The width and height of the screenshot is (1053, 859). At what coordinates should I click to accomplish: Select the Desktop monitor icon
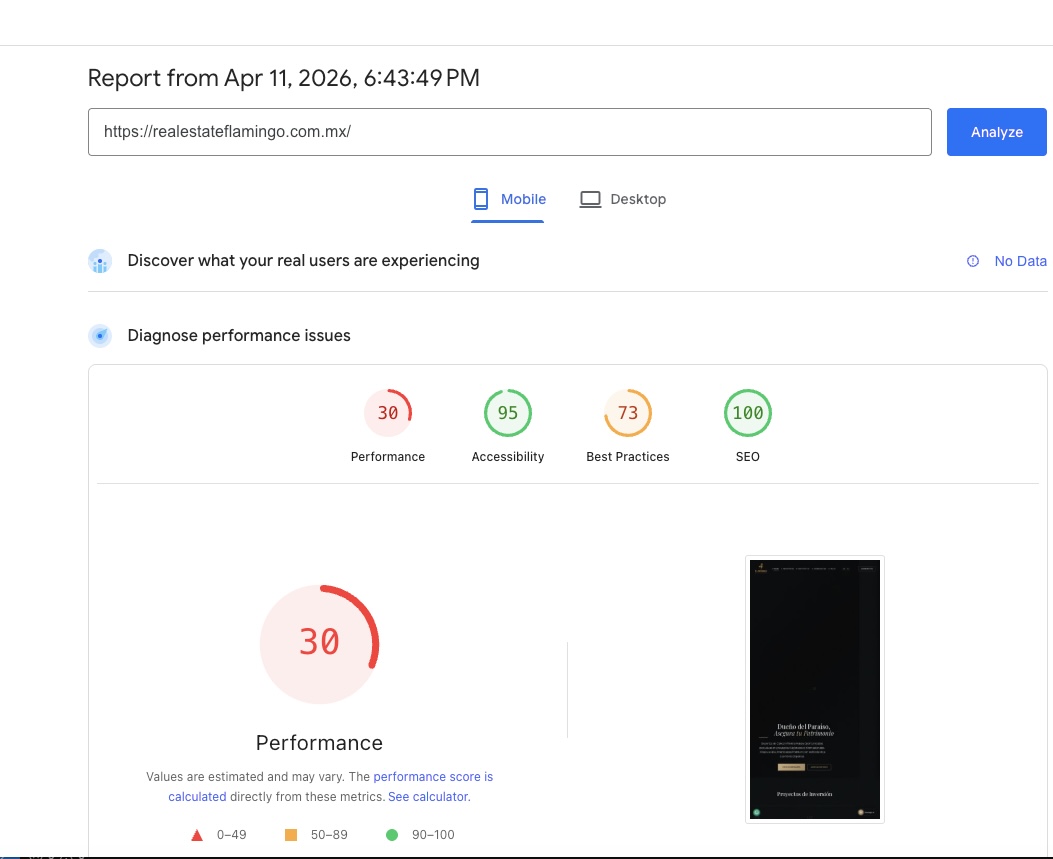click(x=590, y=198)
